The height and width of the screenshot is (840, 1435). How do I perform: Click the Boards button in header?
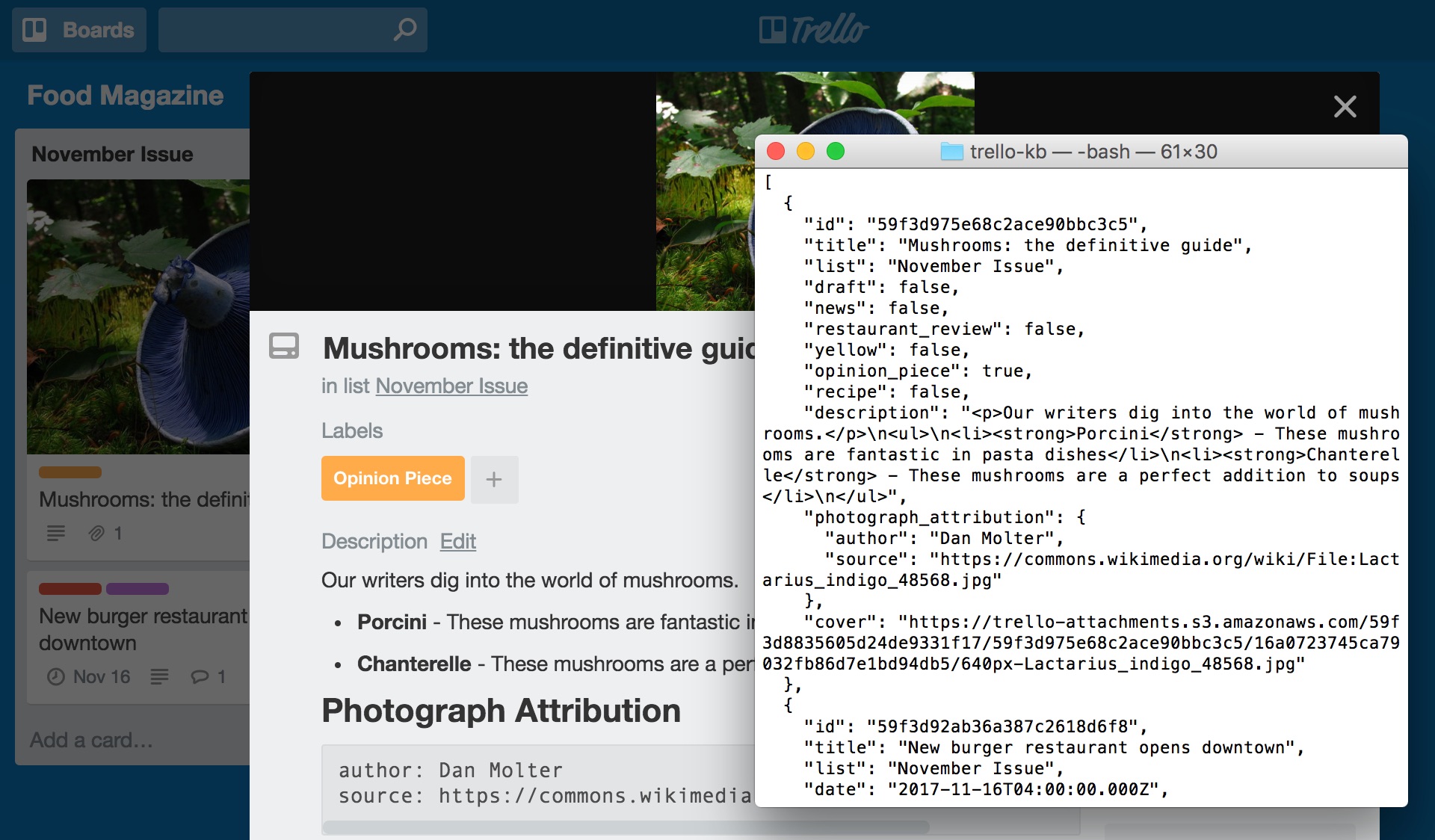78,30
